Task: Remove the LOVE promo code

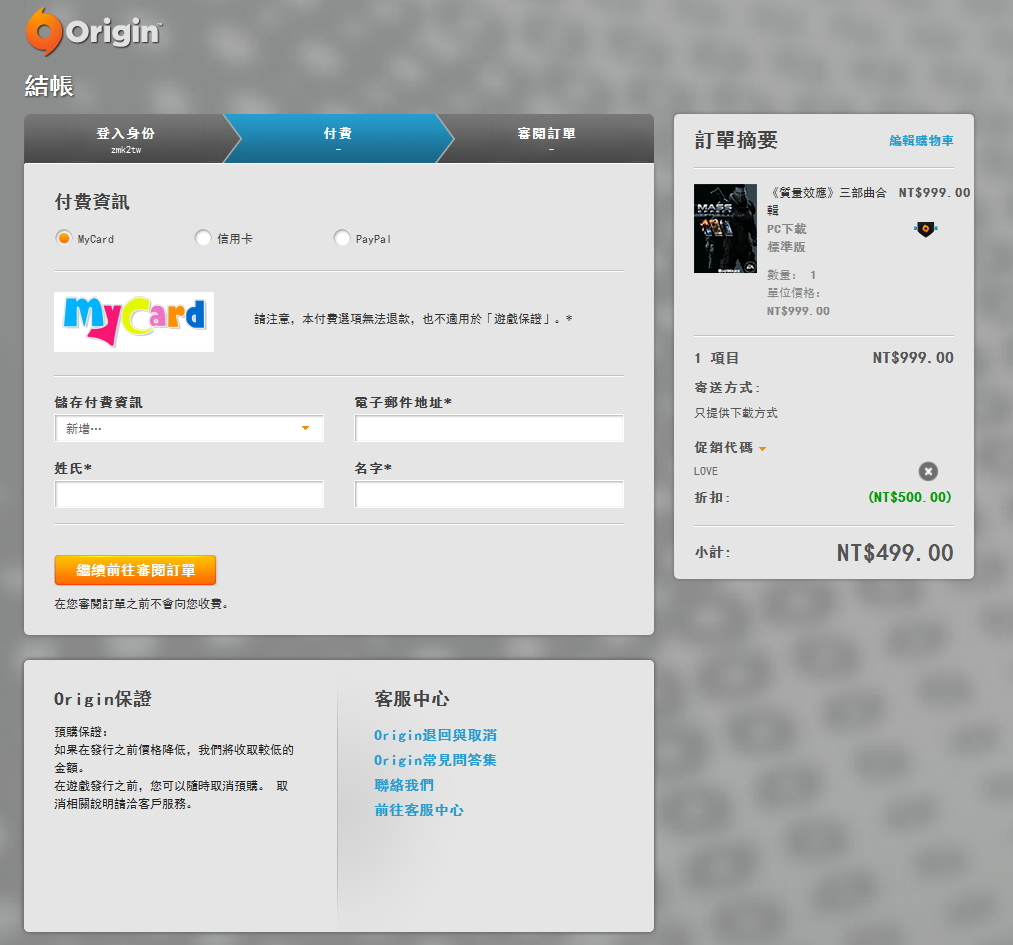Action: (928, 472)
